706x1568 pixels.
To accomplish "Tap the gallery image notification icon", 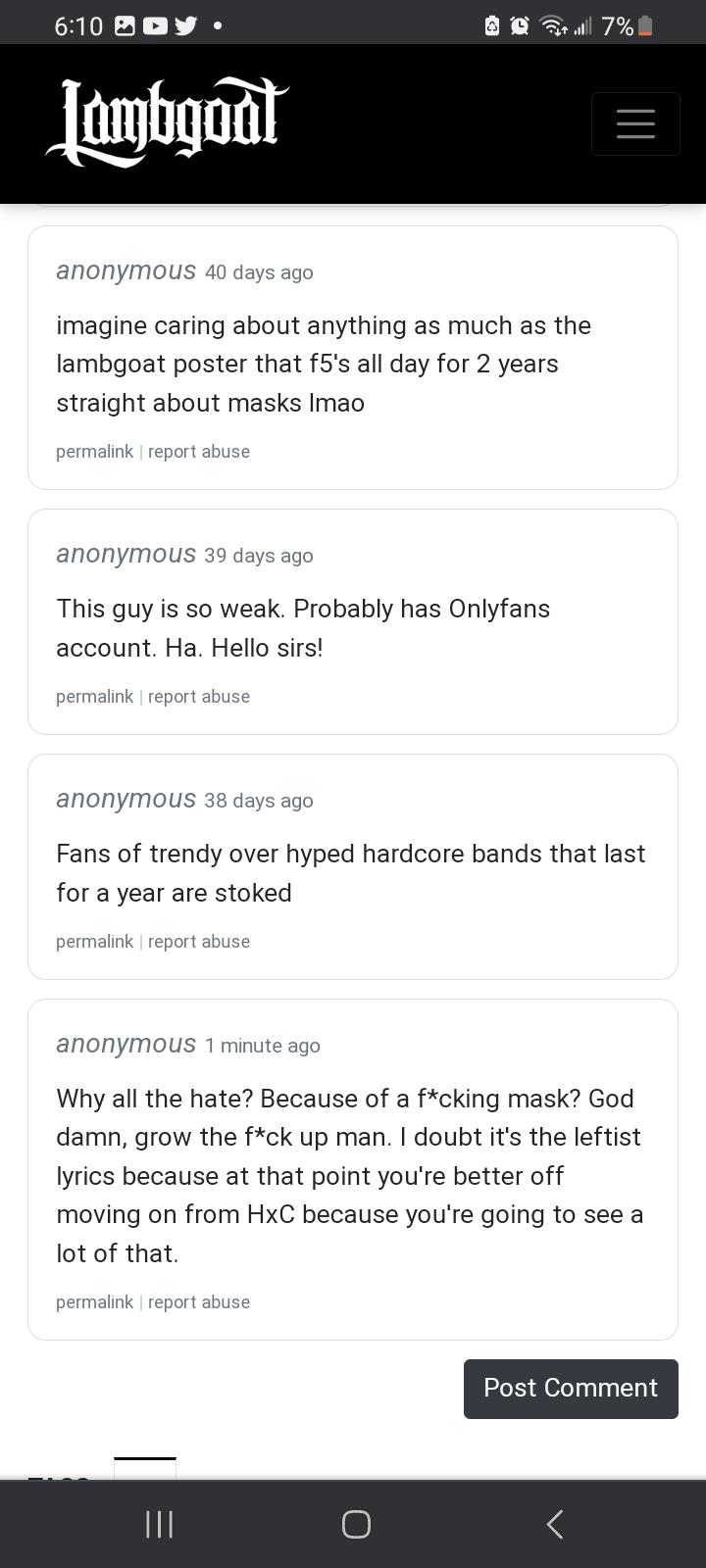I will click(125, 26).
